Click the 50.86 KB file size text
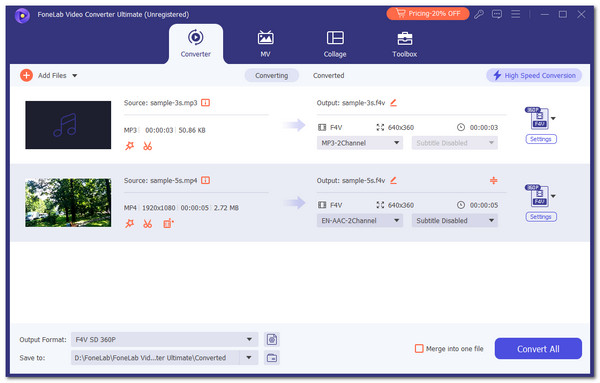Image resolution: width=600 pixels, height=383 pixels. tap(192, 130)
